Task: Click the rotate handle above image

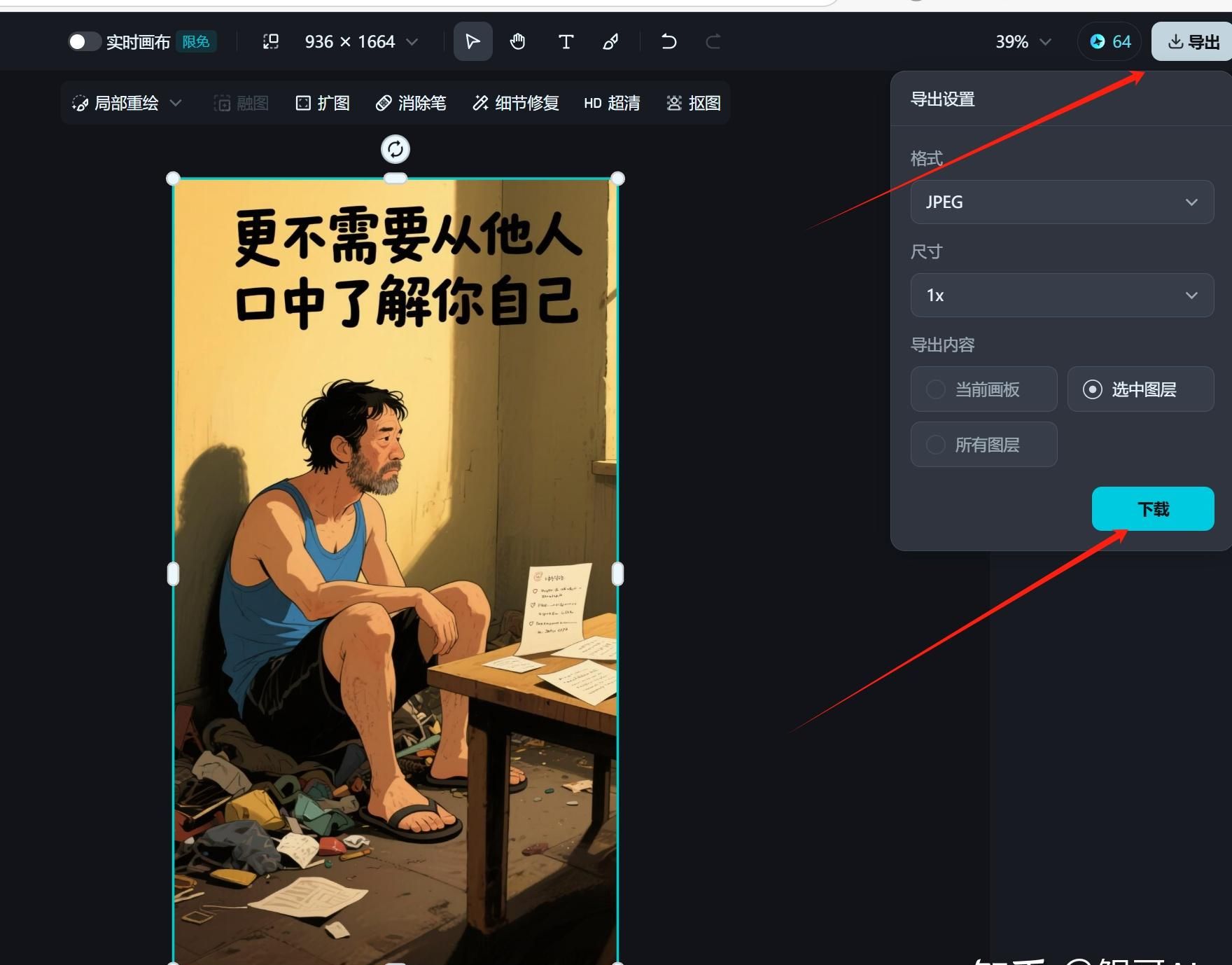Action: click(x=395, y=149)
